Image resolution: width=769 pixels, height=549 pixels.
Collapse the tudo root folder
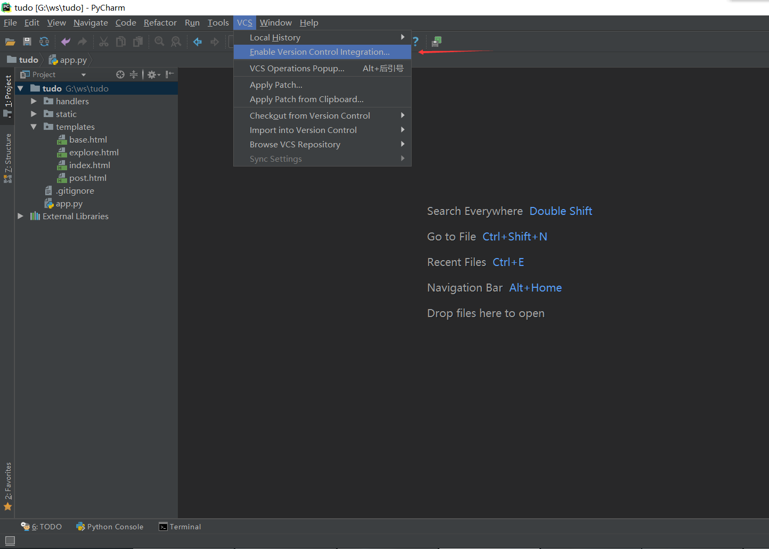tap(21, 88)
